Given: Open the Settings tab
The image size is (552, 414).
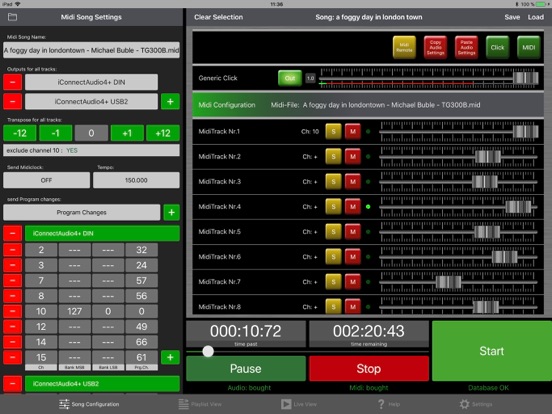Looking at the screenshot, I should [x=476, y=404].
